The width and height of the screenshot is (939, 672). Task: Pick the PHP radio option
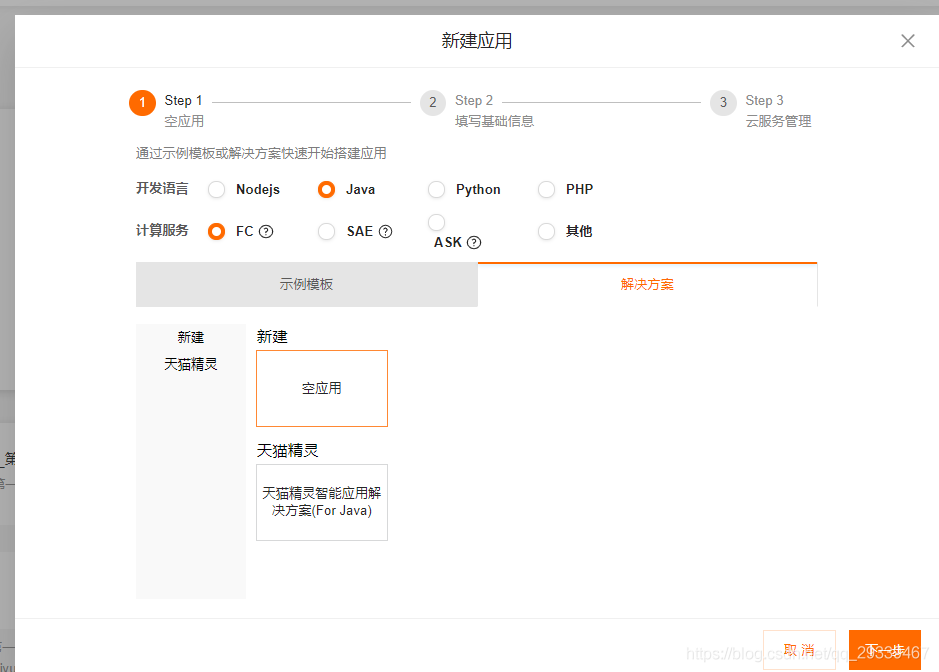[546, 190]
